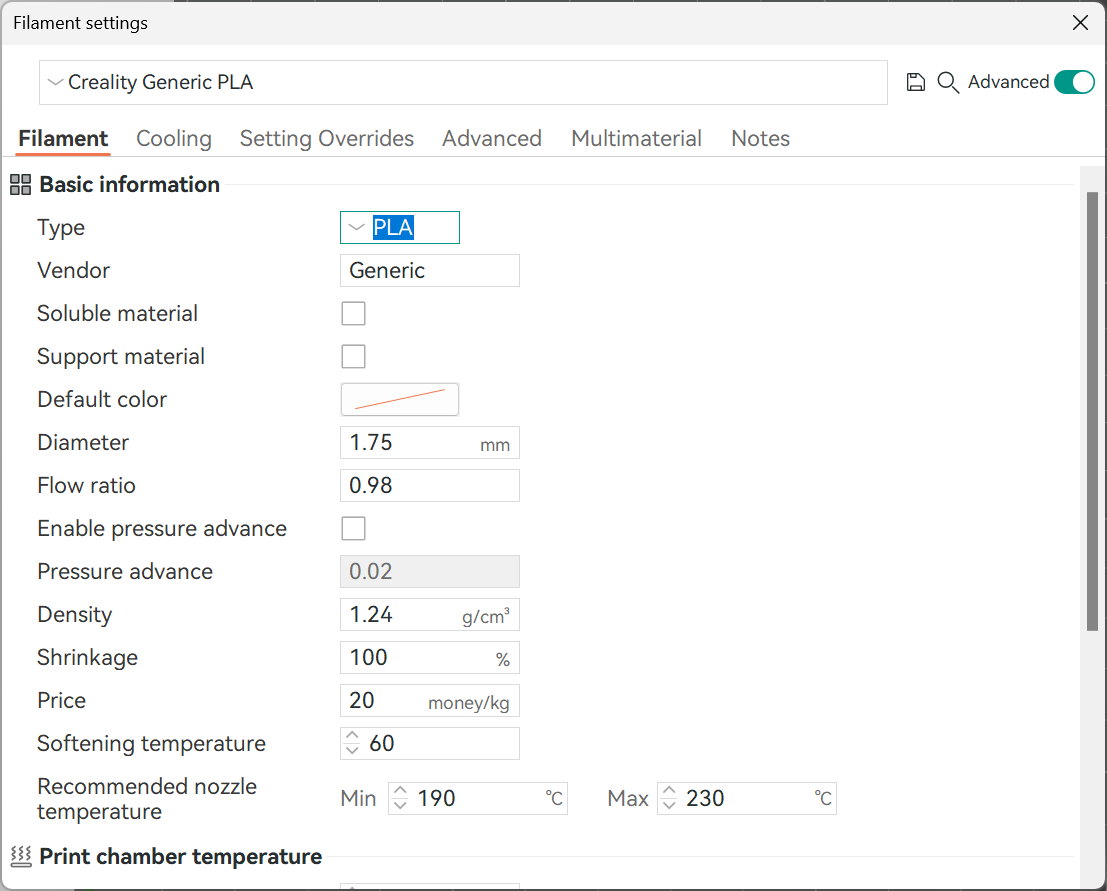Check the Support material checkbox
Screen dimensions: 1107x891
click(x=353, y=357)
